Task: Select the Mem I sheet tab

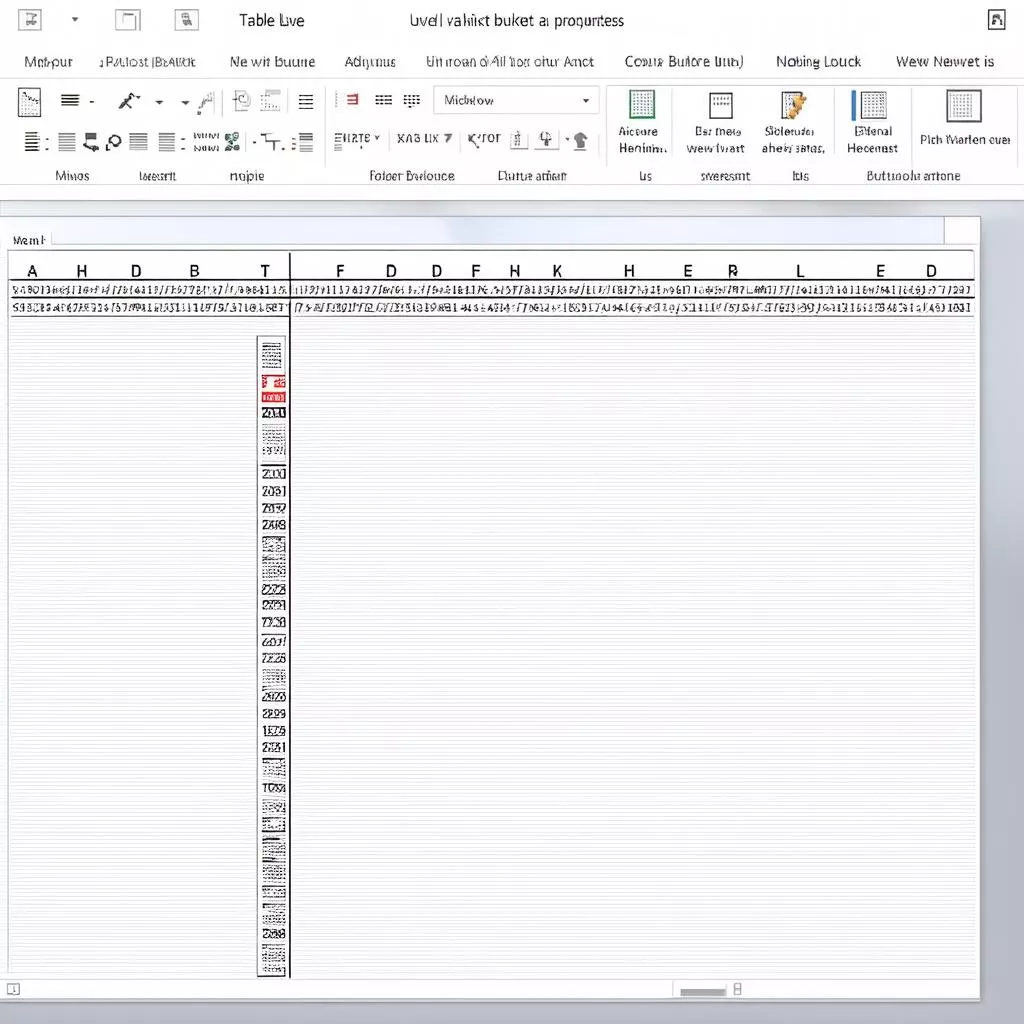Action: click(28, 239)
